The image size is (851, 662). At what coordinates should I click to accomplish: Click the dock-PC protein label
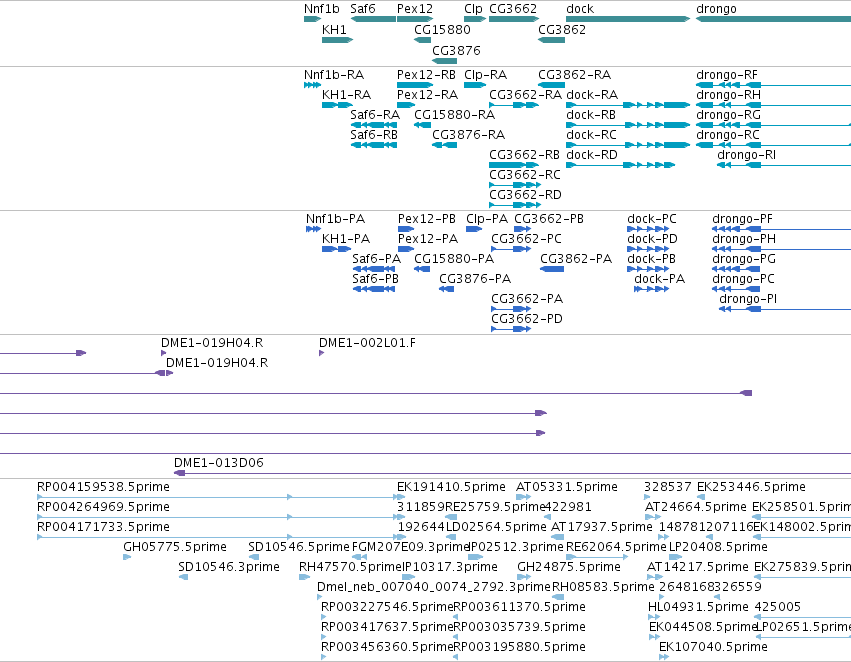(x=652, y=219)
